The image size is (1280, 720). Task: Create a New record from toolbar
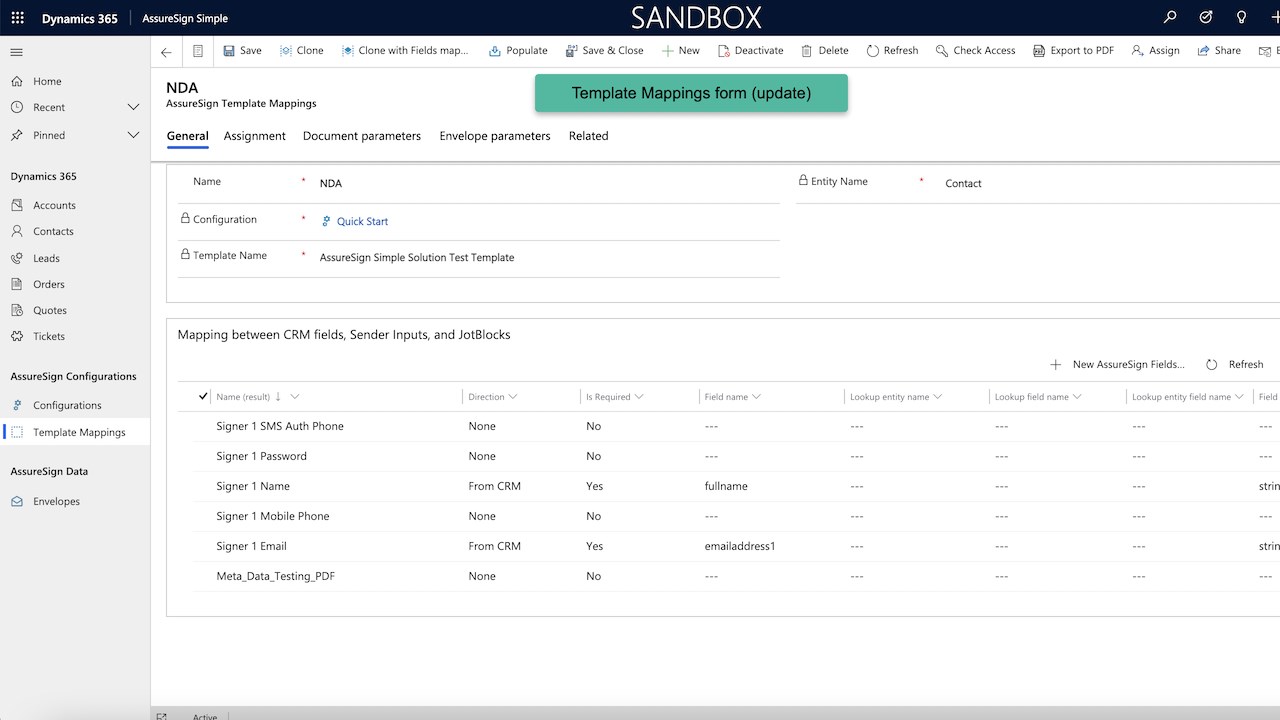681,51
